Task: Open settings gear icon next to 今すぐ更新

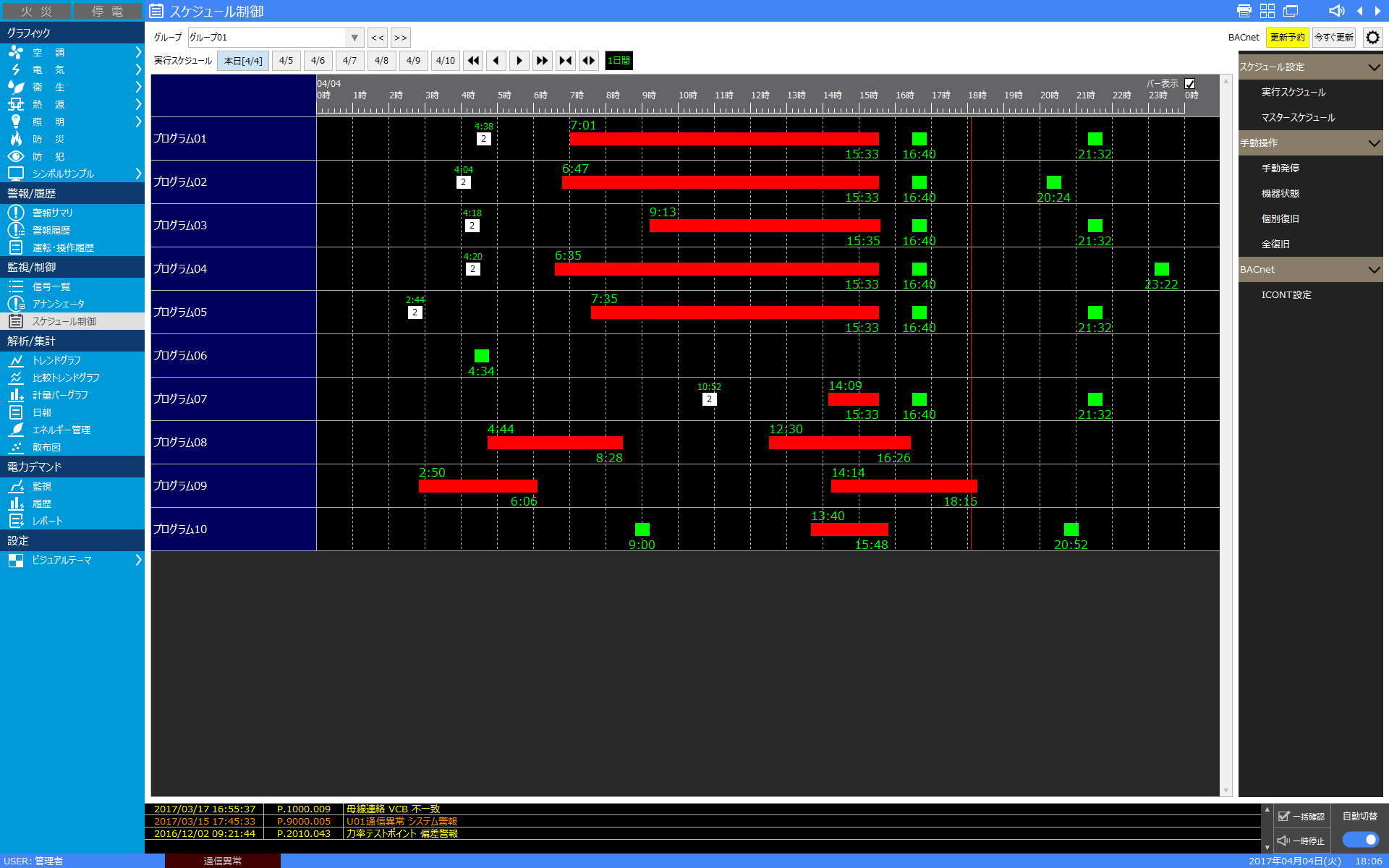Action: (x=1372, y=37)
